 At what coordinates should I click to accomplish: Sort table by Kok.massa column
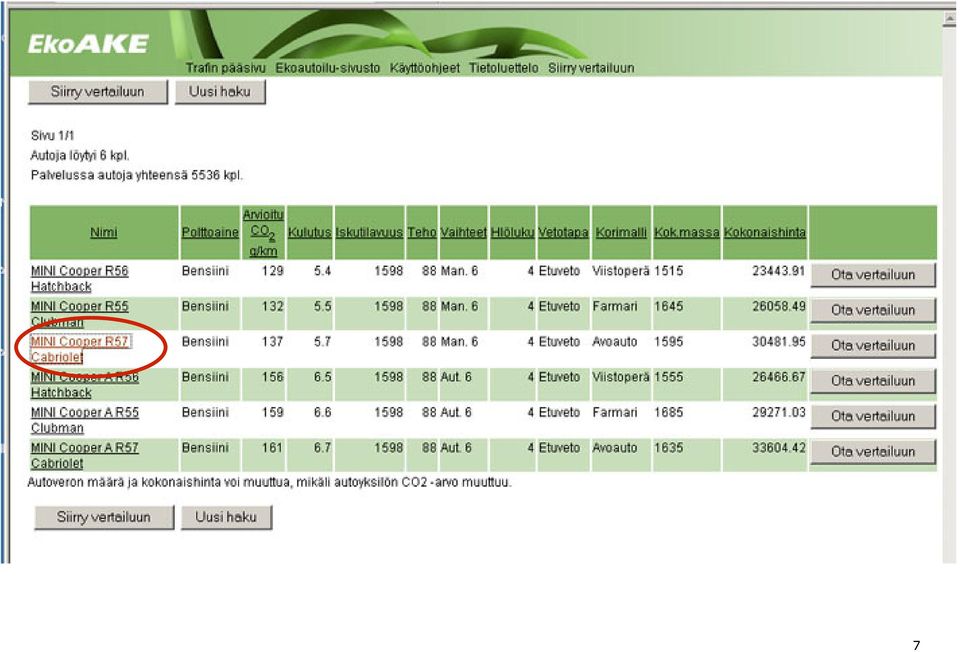coord(687,233)
